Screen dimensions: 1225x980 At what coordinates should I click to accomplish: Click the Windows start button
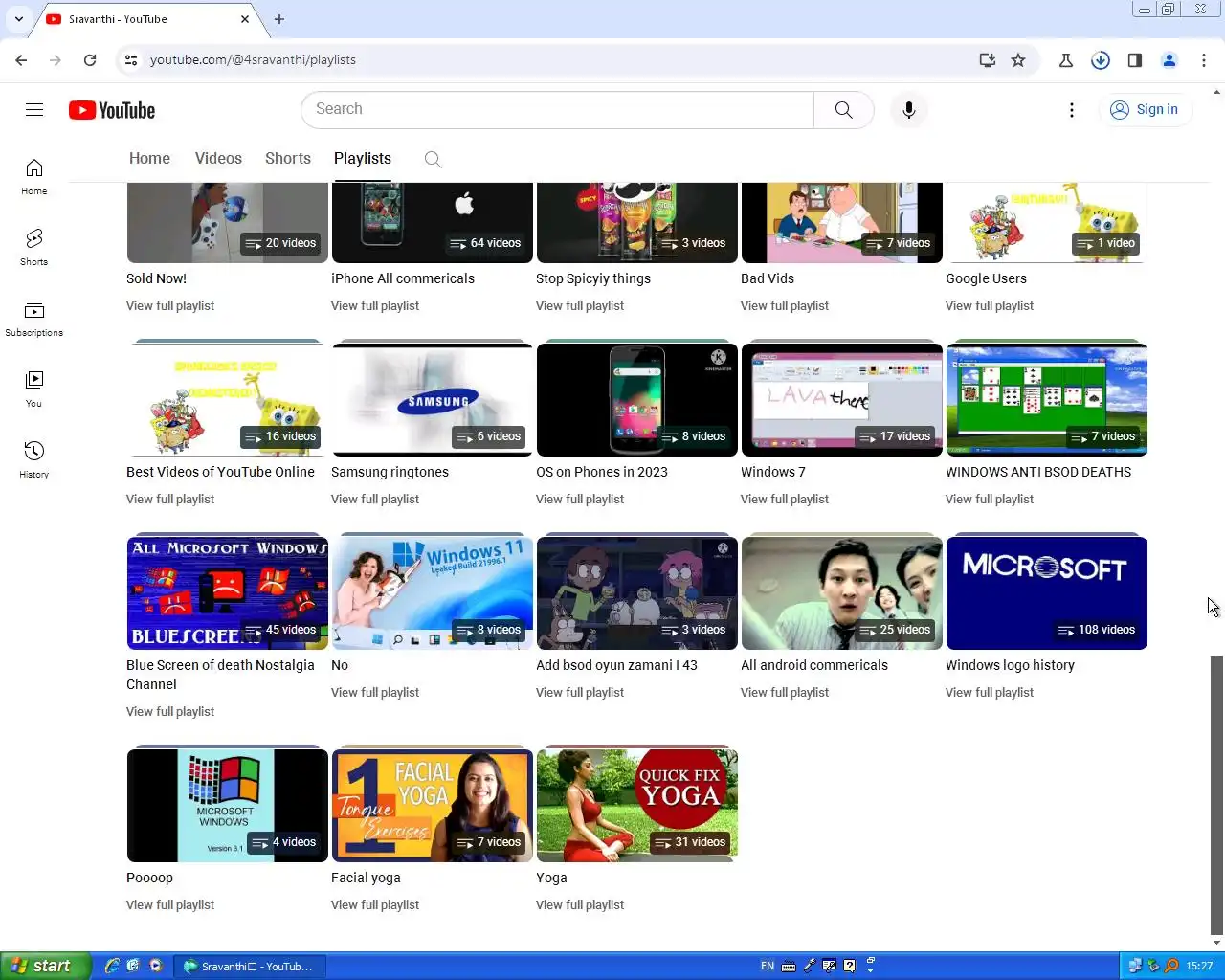46,966
